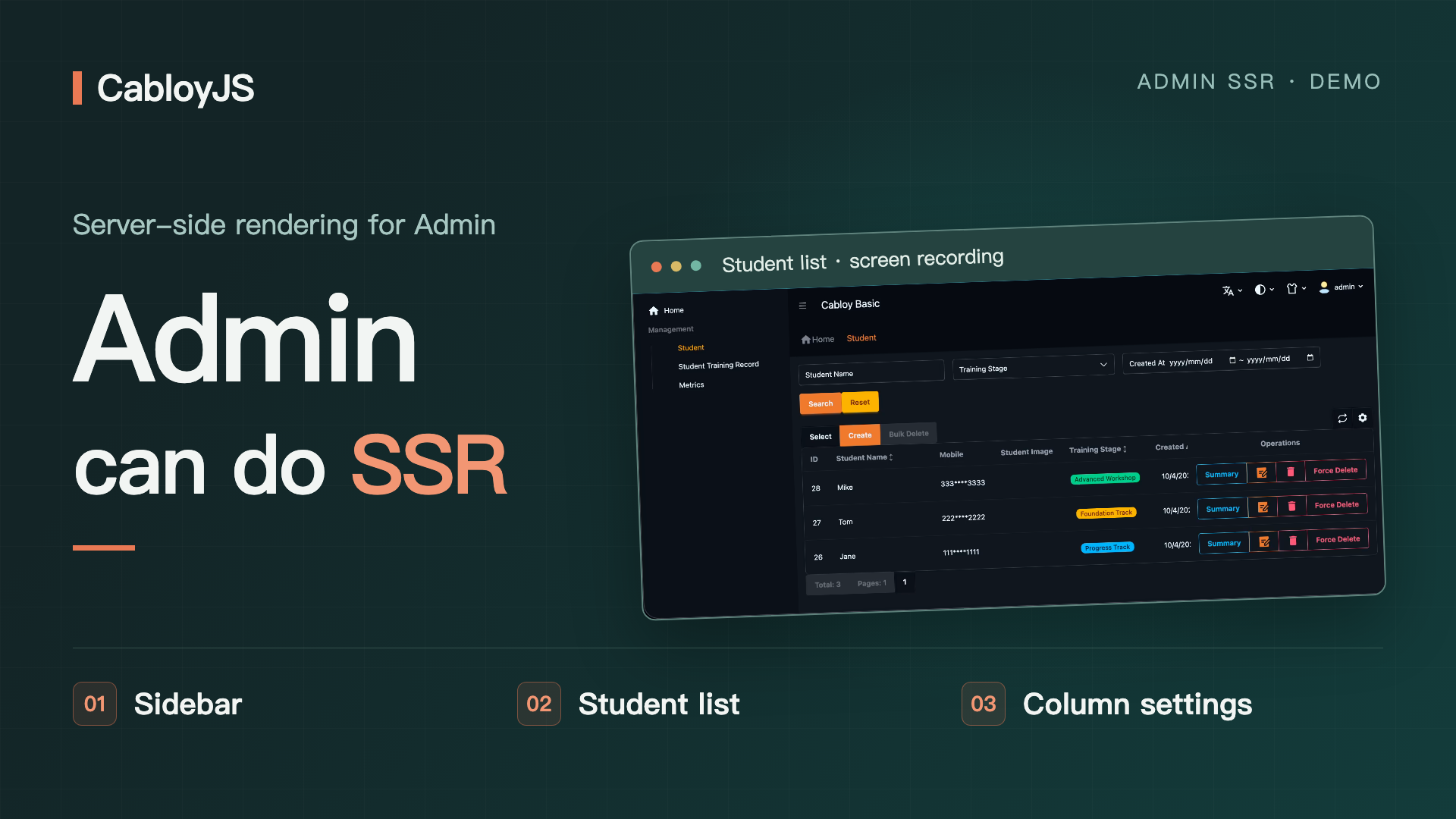The image size is (1456, 819).
Task: Click the 02 Student list chapter label
Action: 629,704
